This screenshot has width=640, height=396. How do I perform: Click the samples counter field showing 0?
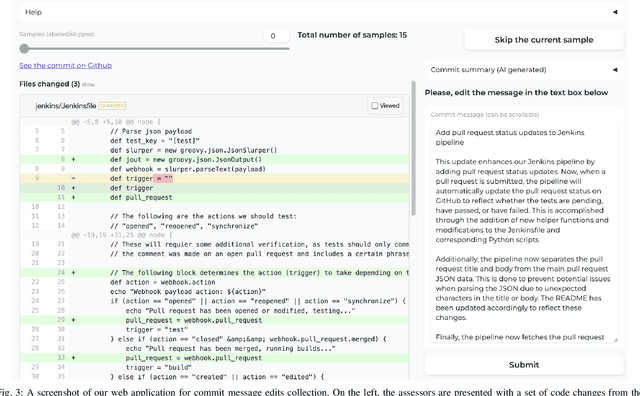pos(276,36)
